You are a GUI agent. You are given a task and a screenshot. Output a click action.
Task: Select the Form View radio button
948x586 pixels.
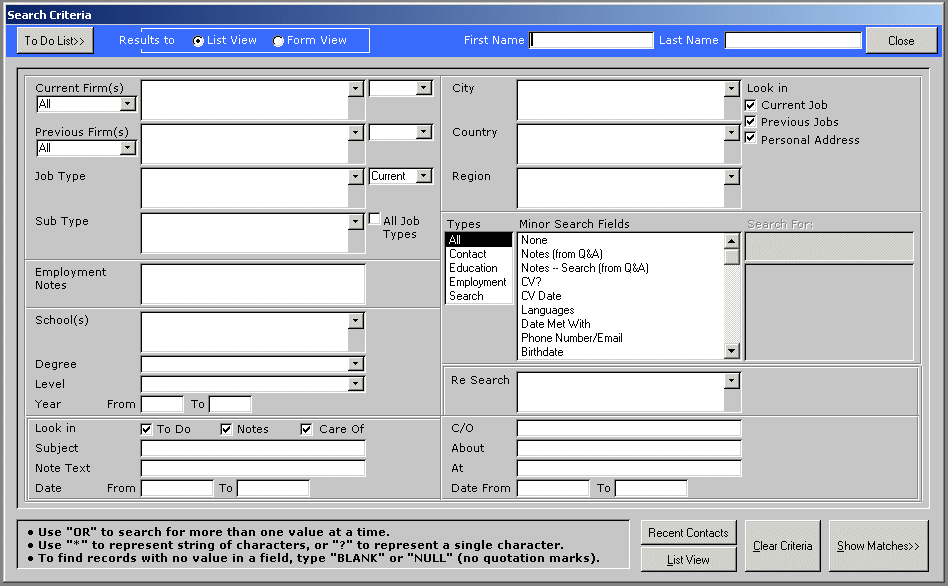(278, 41)
